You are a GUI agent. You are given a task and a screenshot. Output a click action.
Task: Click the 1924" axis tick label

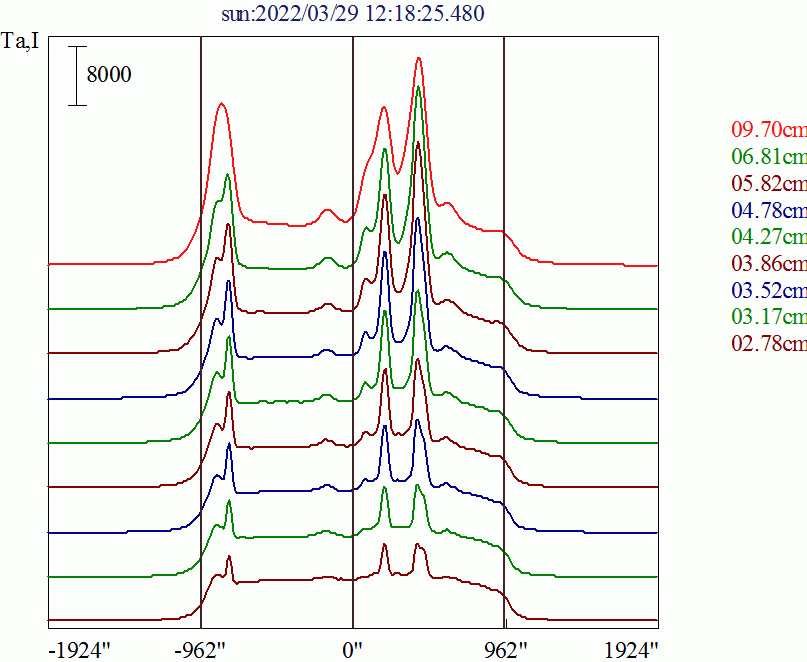[x=631, y=651]
